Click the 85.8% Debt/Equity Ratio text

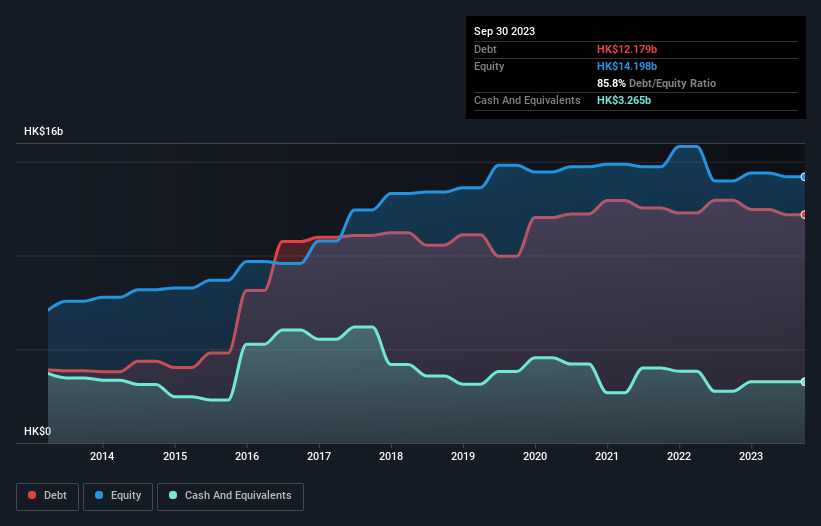click(656, 83)
